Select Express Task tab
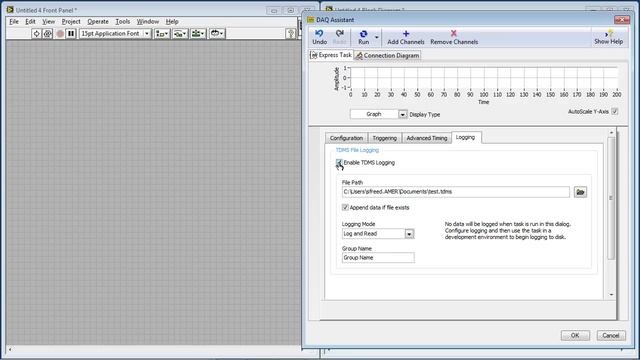 point(331,55)
